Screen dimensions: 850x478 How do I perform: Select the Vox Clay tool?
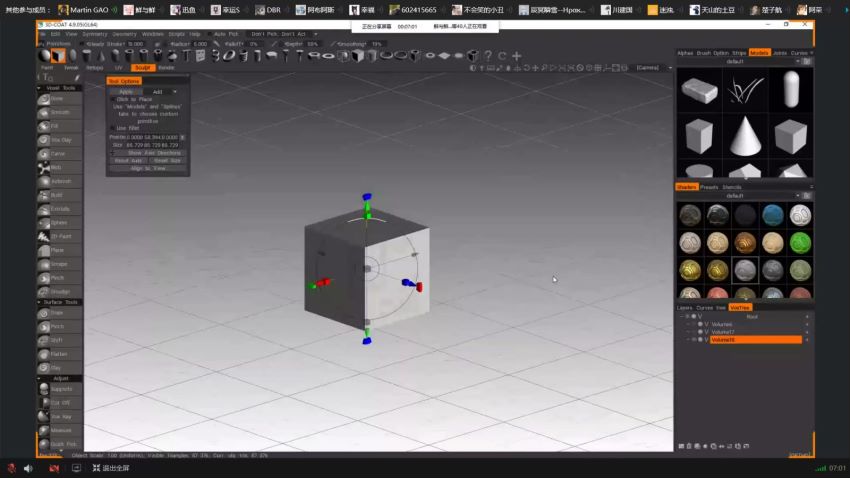point(59,140)
